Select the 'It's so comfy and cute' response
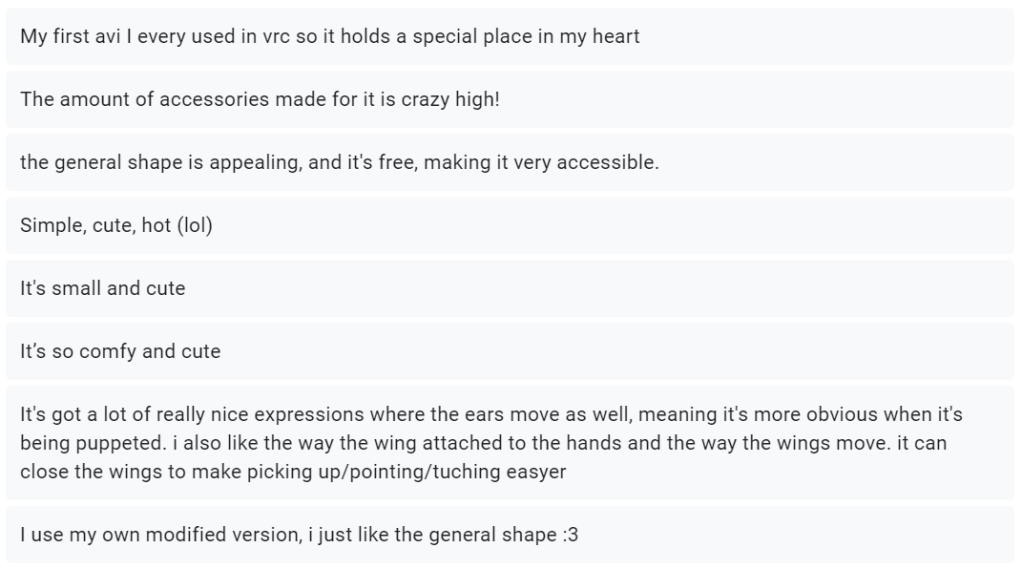 pyautogui.click(x=510, y=351)
